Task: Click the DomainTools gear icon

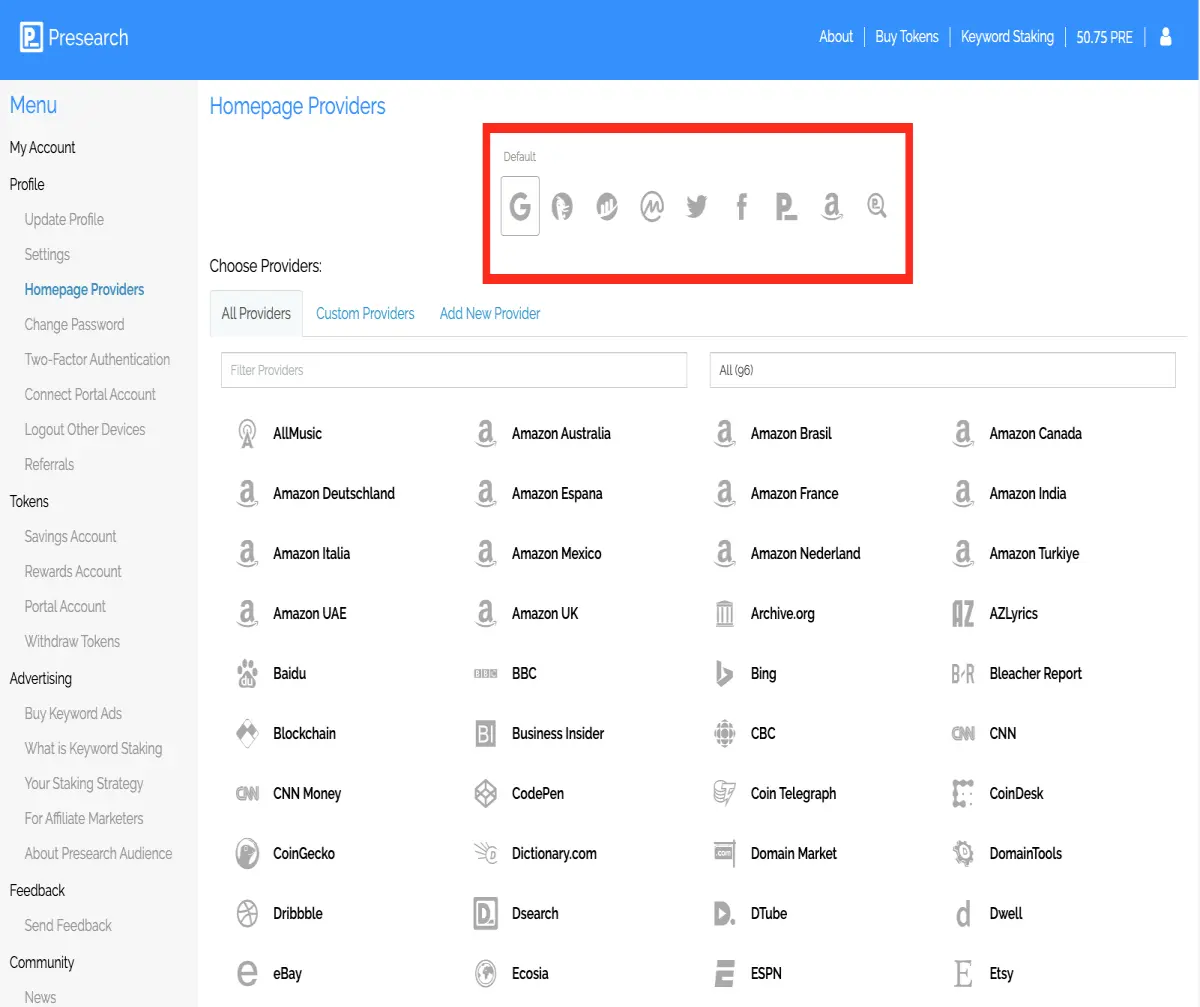Action: tap(963, 854)
